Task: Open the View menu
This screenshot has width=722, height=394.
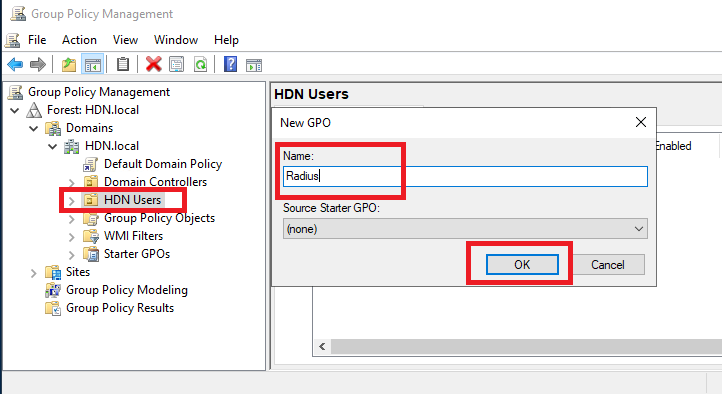Action: pos(125,40)
